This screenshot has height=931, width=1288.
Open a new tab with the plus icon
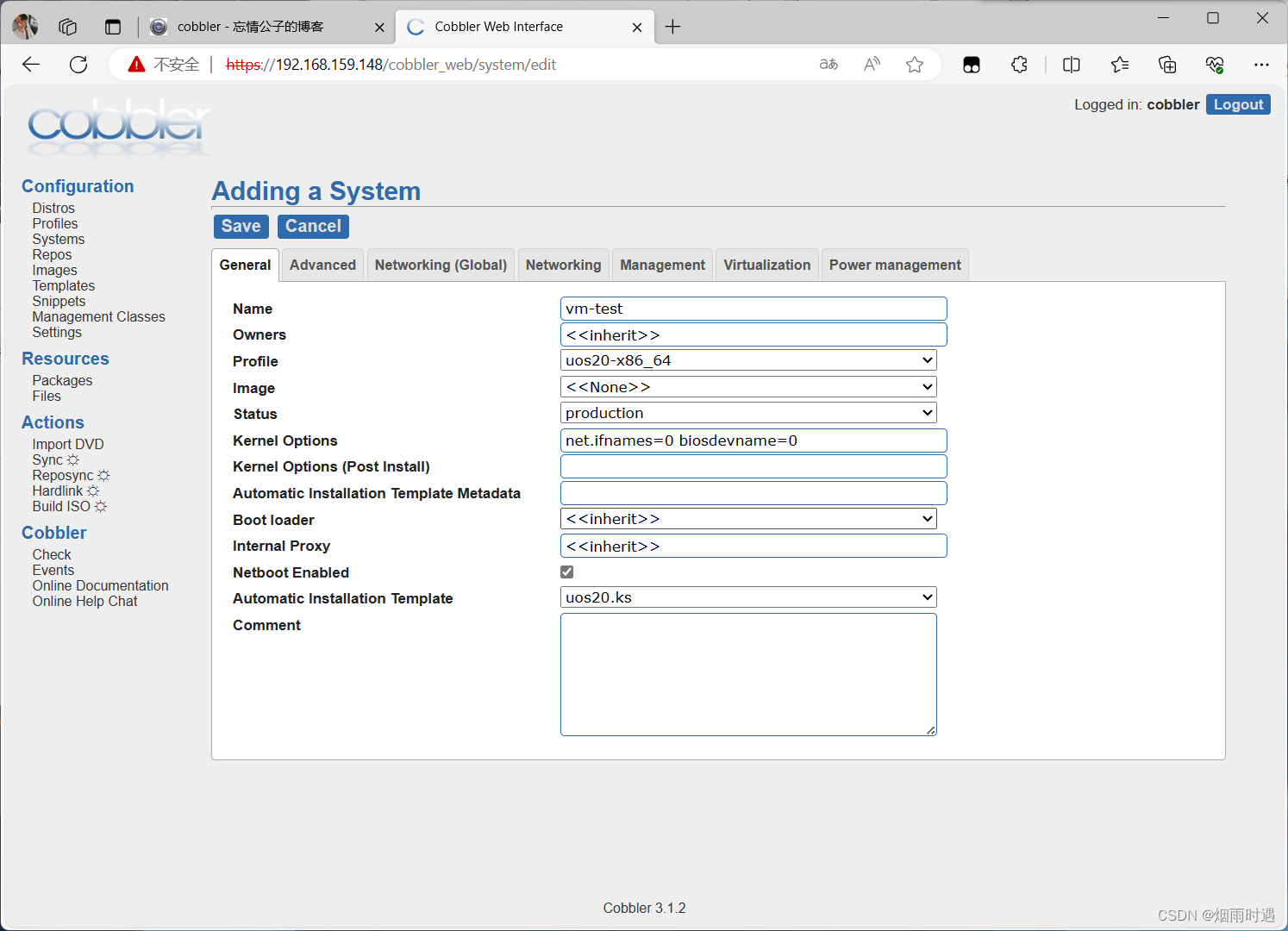click(x=672, y=27)
